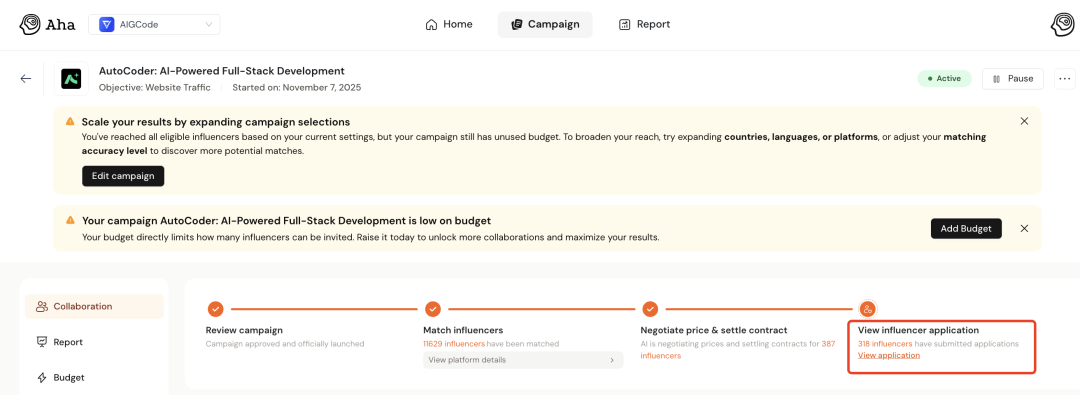Screen dimensions: 1080x395
Task: Click the View influencer application step icon
Action: pyautogui.click(x=868, y=309)
